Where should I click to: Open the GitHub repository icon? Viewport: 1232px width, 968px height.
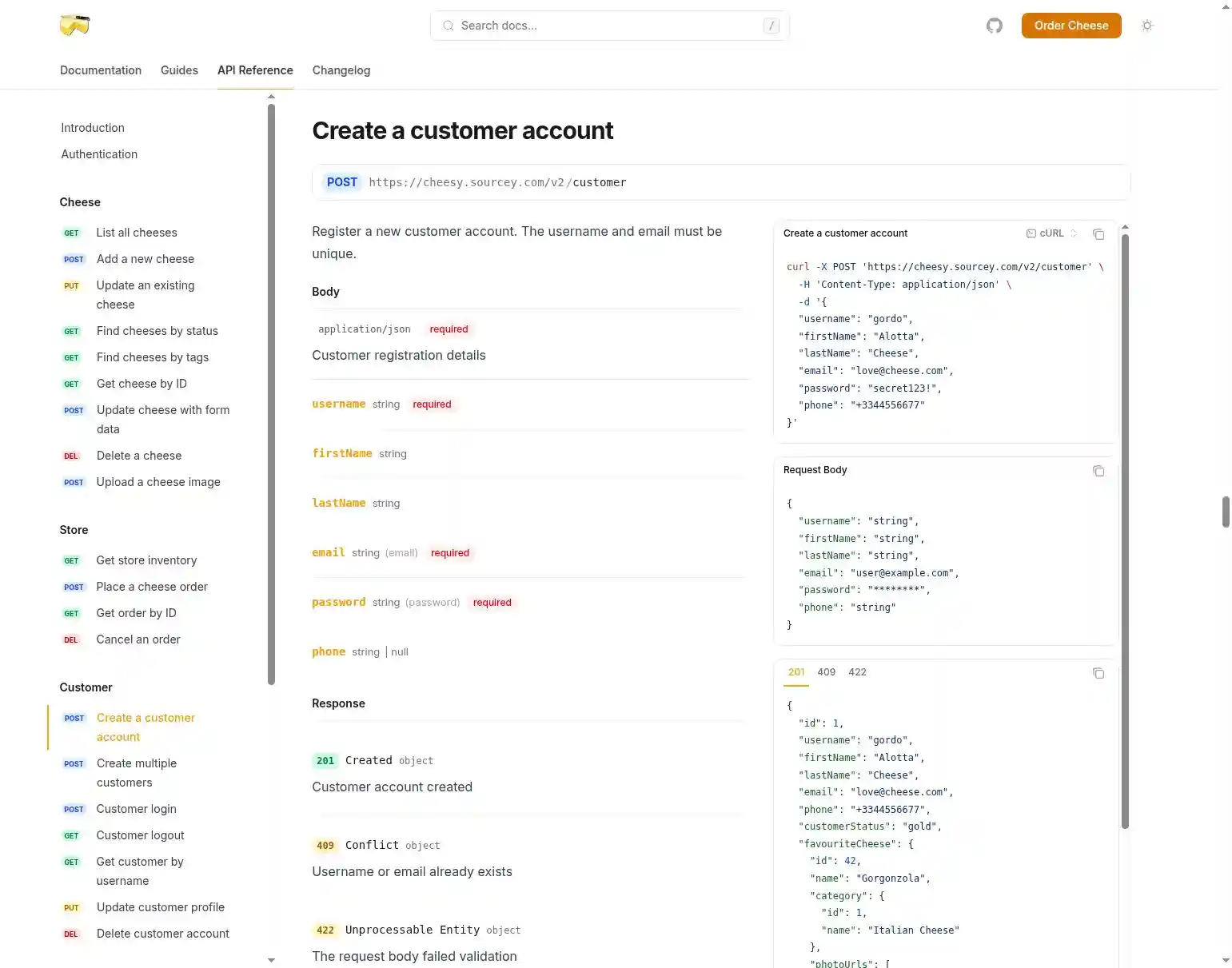click(x=995, y=26)
